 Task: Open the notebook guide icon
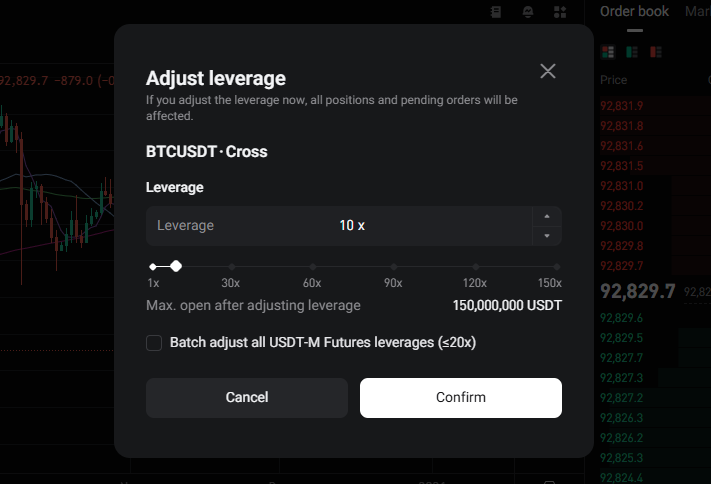pyautogui.click(x=497, y=12)
